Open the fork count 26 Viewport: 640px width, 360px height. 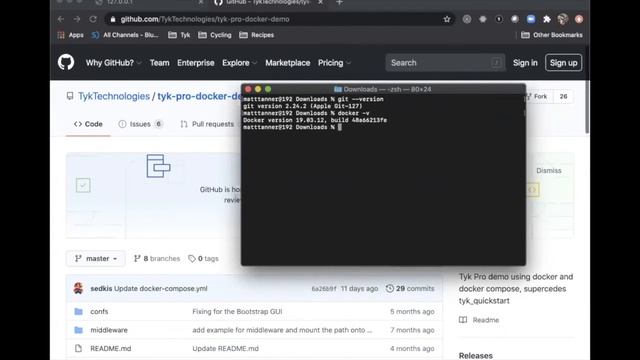point(563,96)
